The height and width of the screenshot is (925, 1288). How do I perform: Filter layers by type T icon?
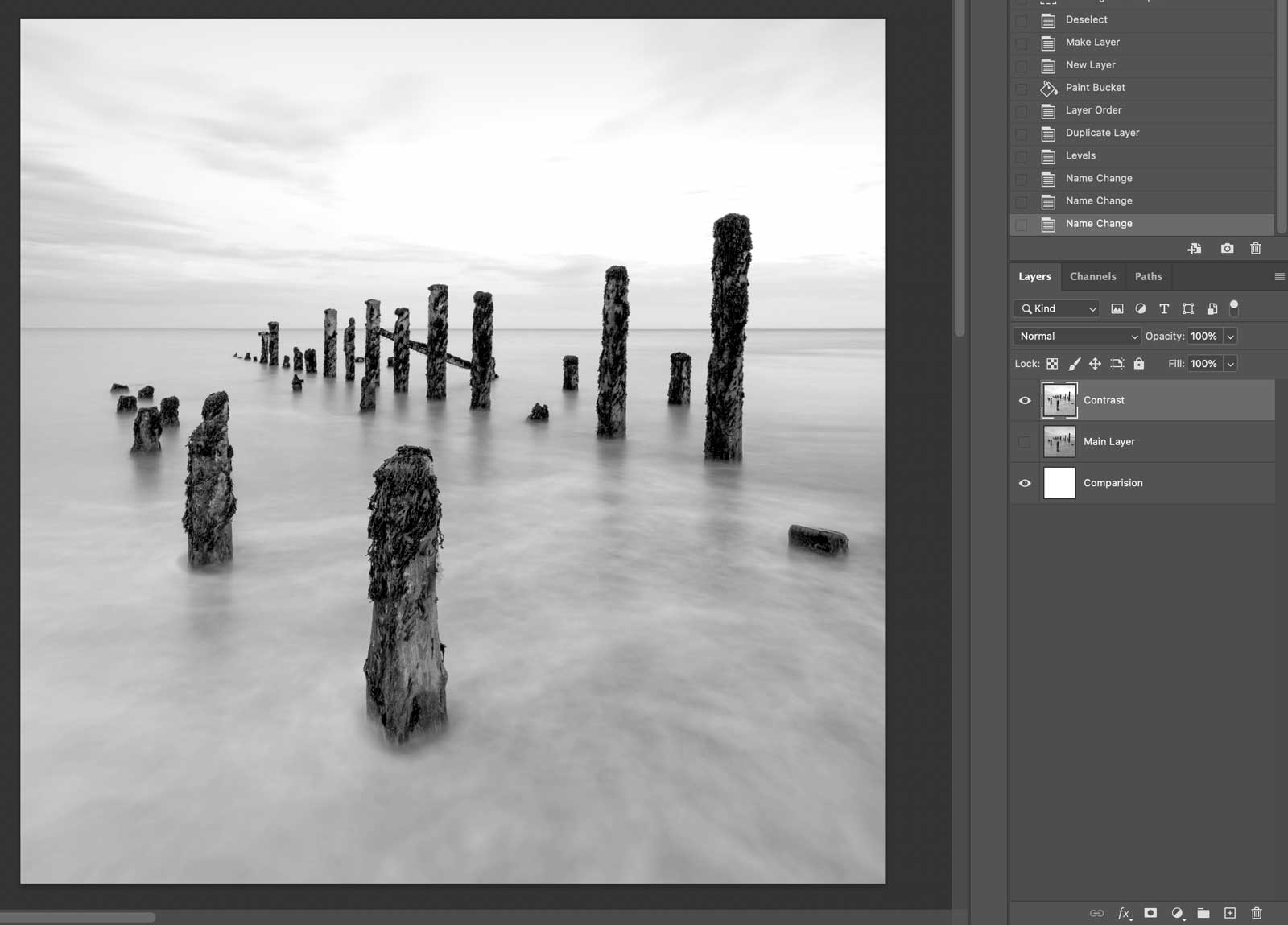pos(1164,308)
